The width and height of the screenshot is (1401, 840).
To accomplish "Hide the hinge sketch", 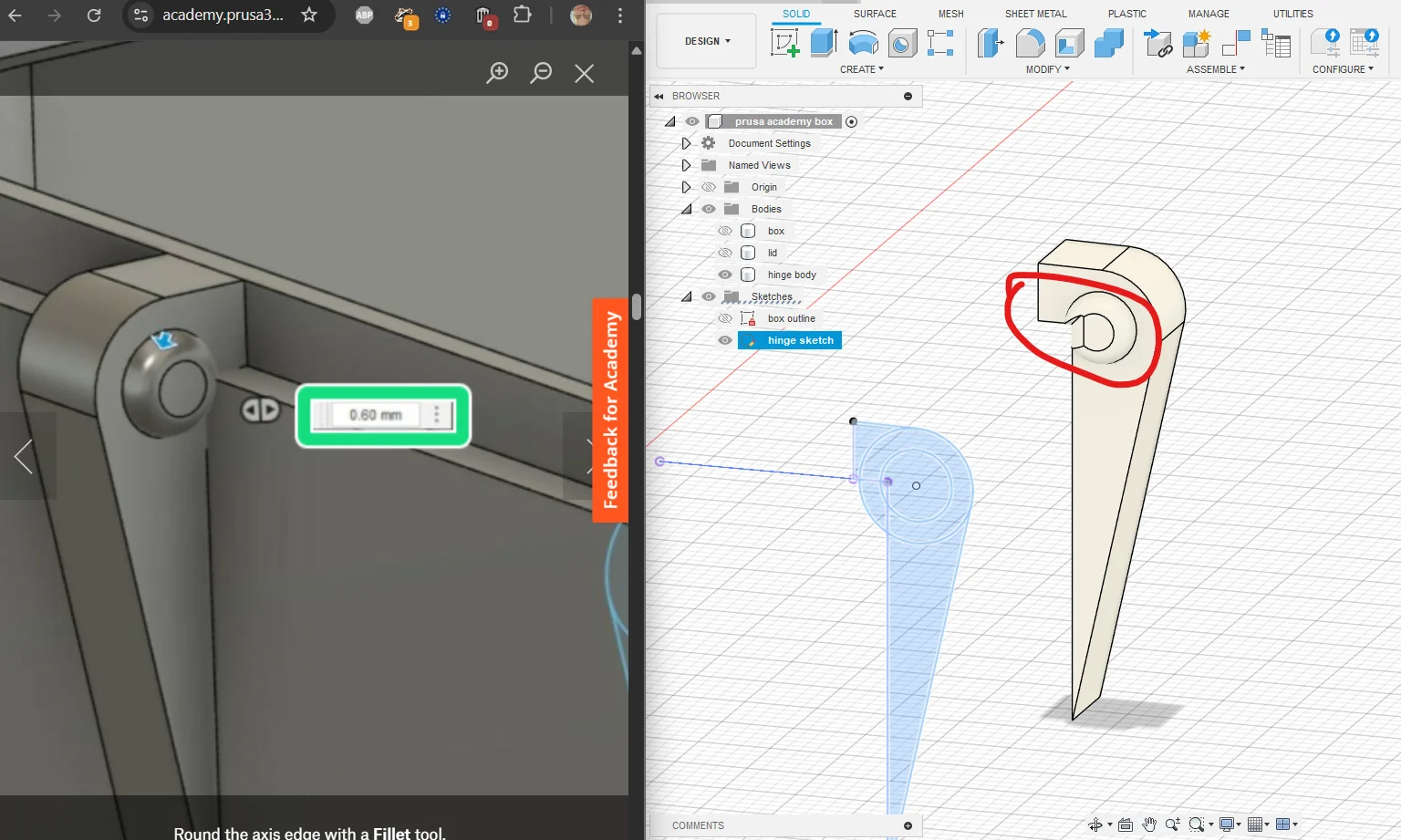I will pos(725,340).
